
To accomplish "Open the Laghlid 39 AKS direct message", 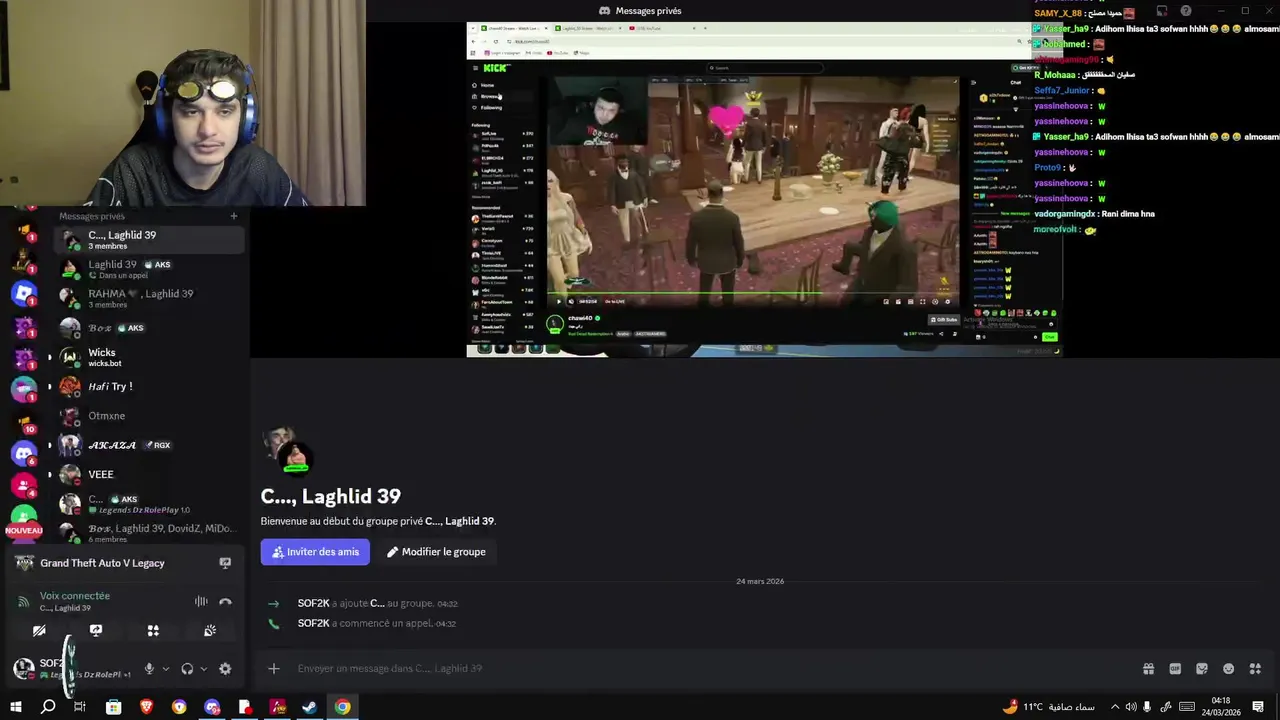I will [x=150, y=269].
